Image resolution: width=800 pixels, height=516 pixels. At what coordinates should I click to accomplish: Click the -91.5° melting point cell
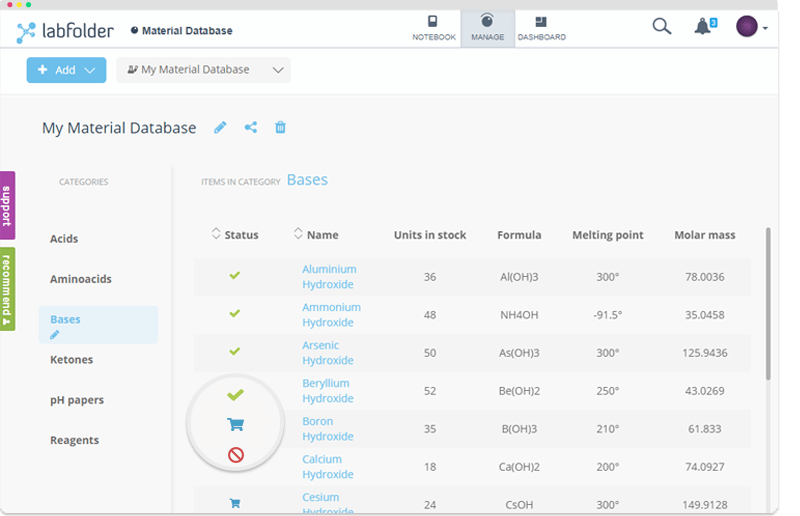coord(608,315)
